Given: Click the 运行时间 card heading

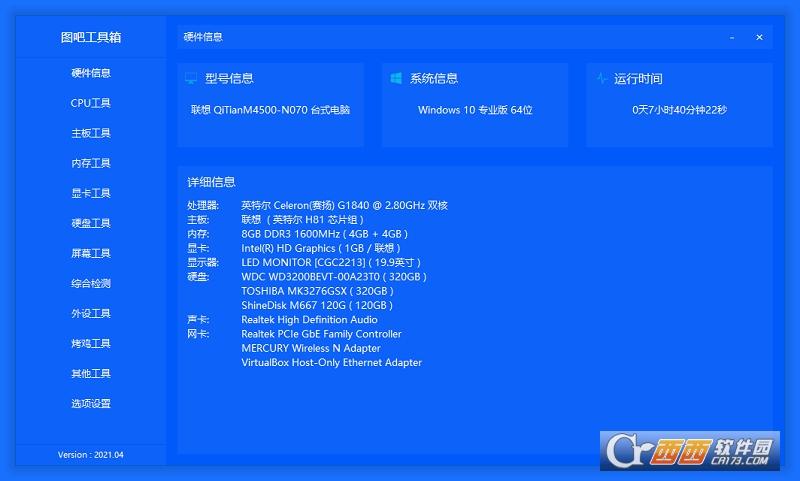Looking at the screenshot, I should point(638,79).
